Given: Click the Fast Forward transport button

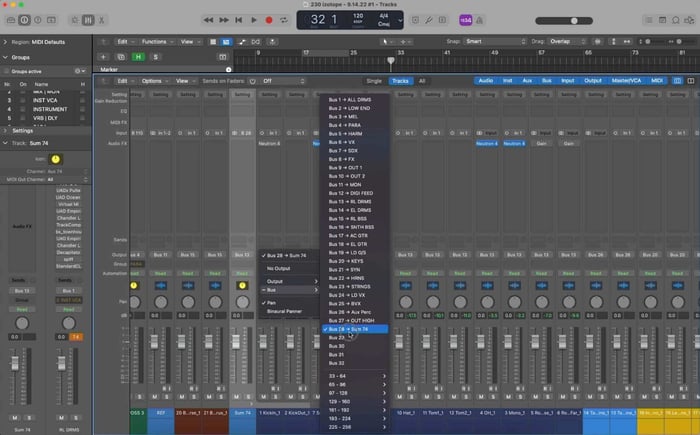Looking at the screenshot, I should (224, 20).
